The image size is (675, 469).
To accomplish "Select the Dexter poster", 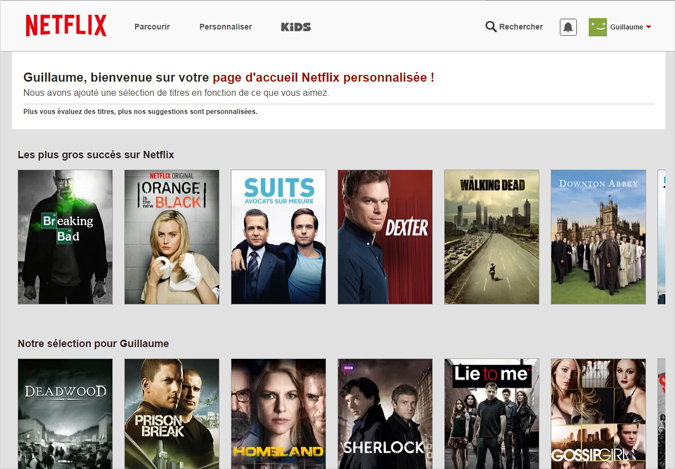I will click(x=385, y=237).
